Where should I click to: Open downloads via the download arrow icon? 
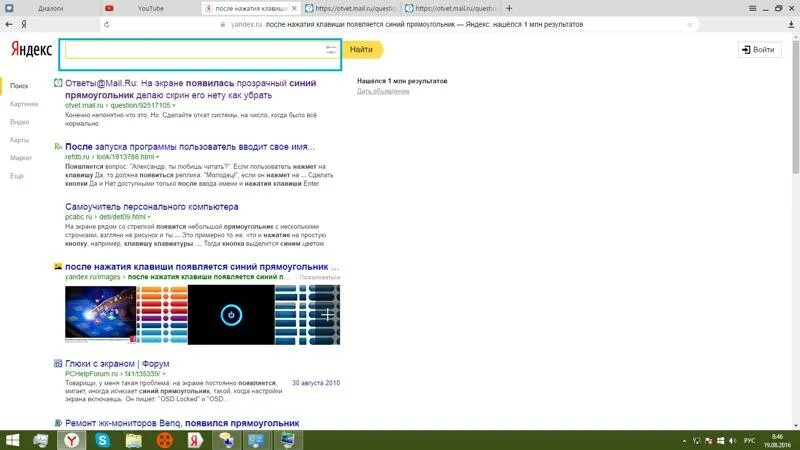coord(791,24)
